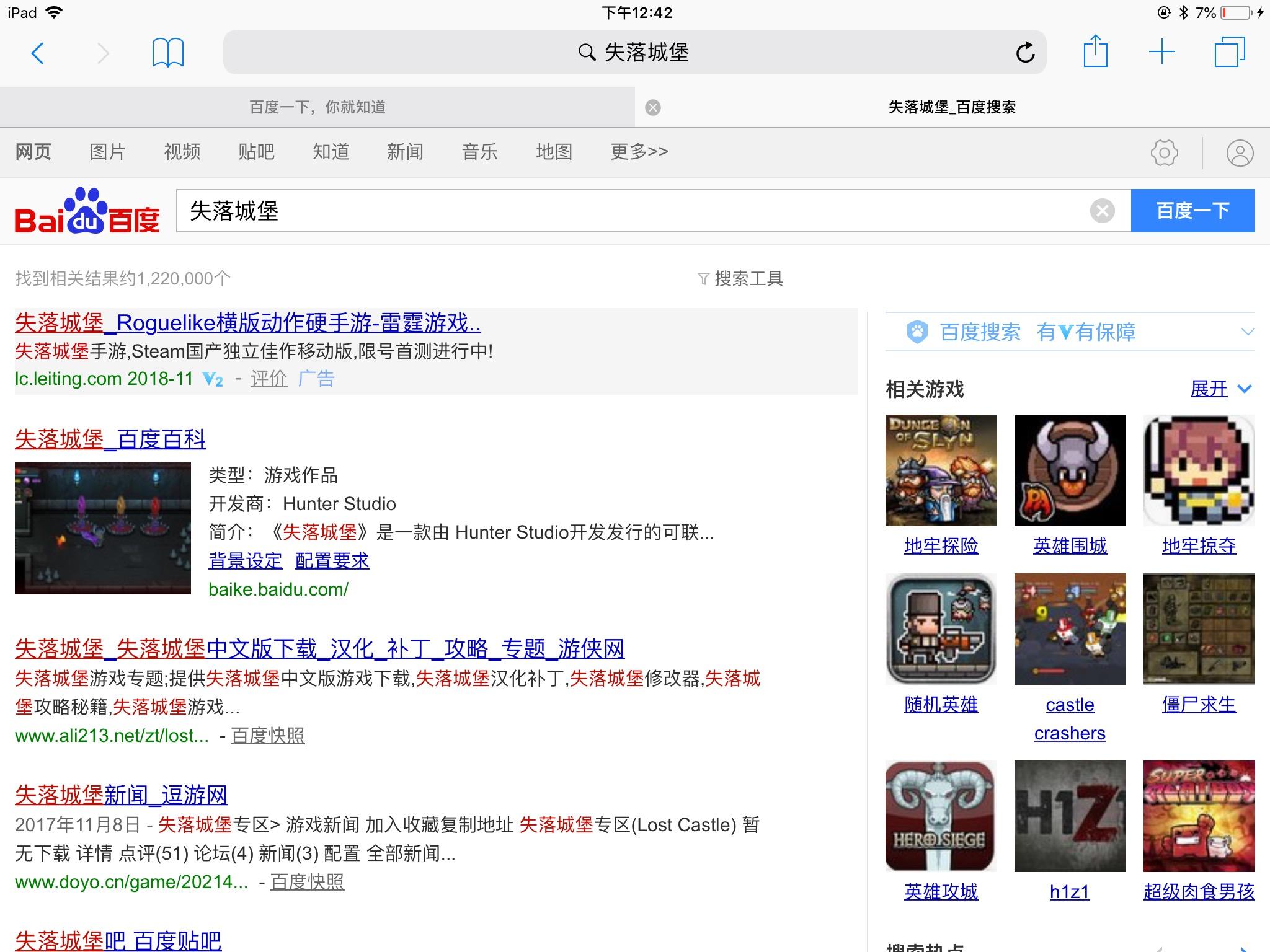Image resolution: width=1270 pixels, height=952 pixels.
Task: Open the 游侠网 中文版下载 result
Action: (x=320, y=649)
